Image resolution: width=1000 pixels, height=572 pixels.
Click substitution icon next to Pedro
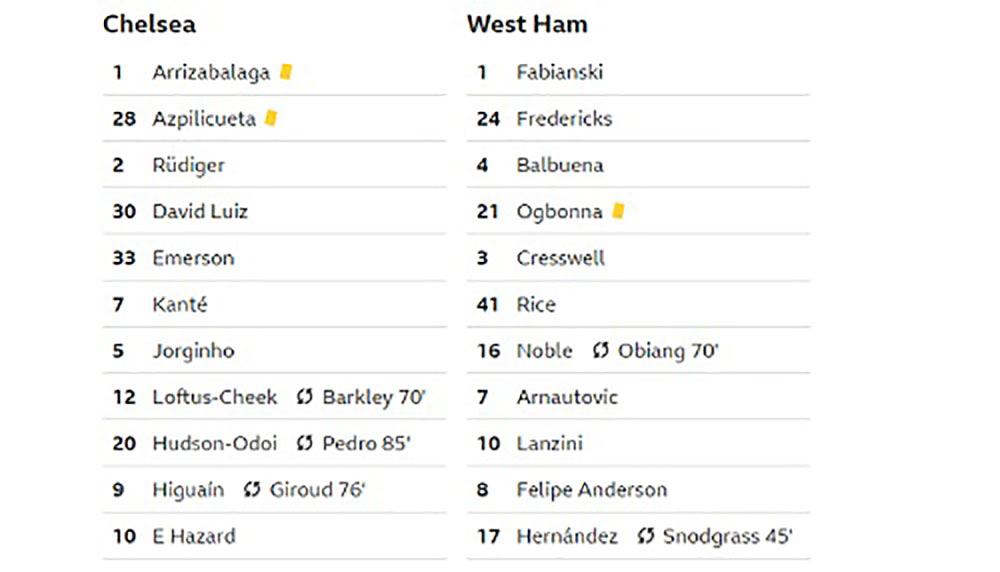(305, 443)
